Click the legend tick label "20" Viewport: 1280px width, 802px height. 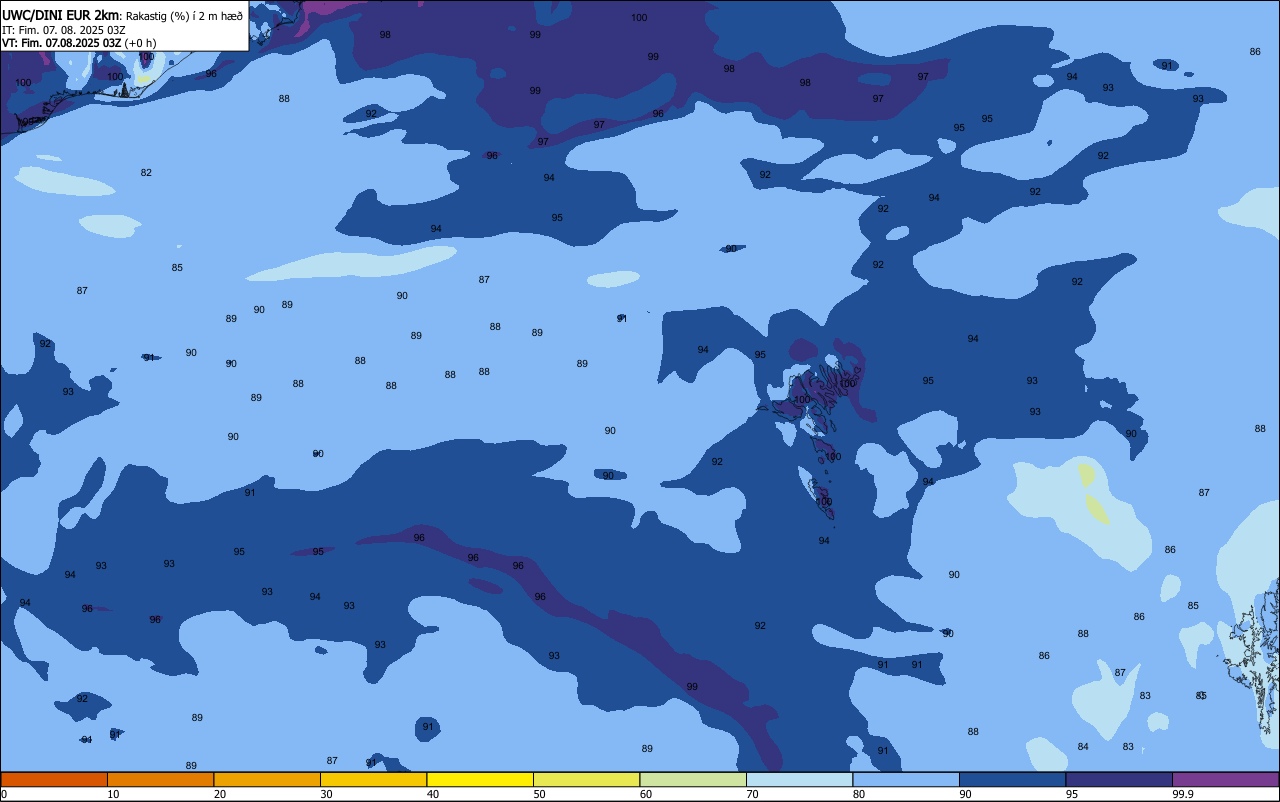[x=220, y=794]
